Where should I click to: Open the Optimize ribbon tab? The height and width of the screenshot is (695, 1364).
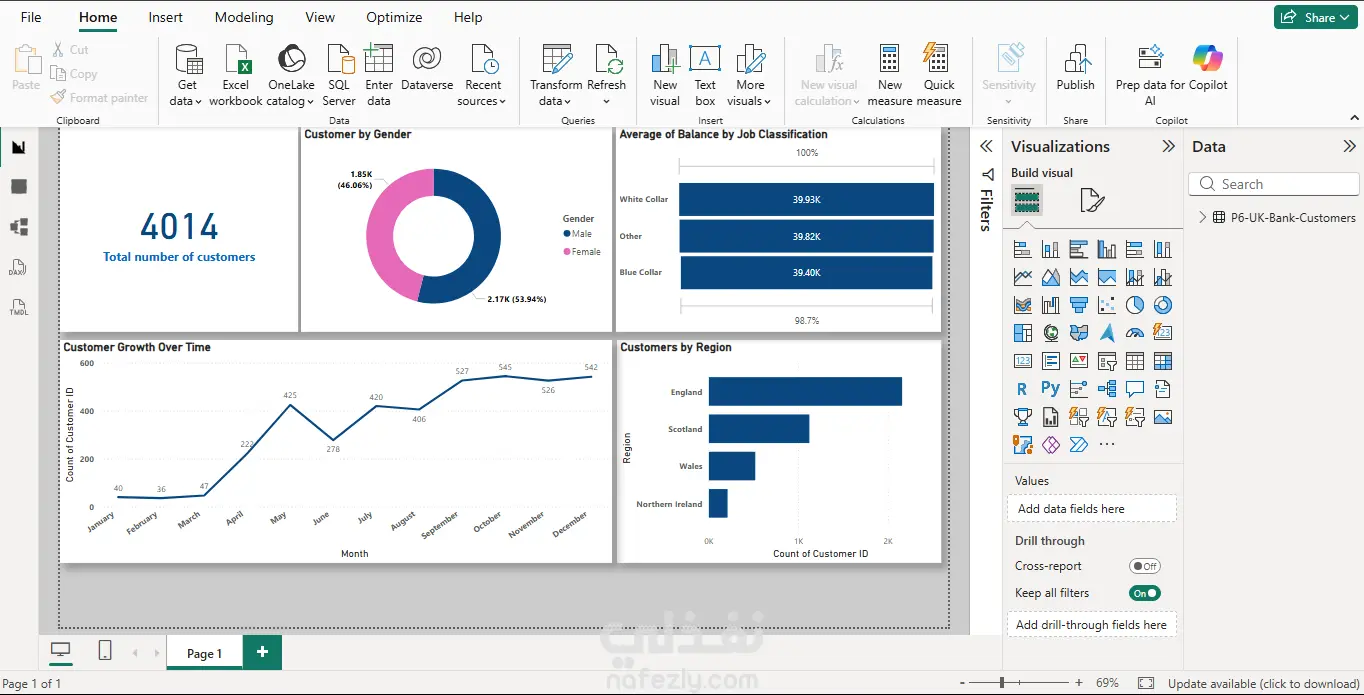point(394,17)
